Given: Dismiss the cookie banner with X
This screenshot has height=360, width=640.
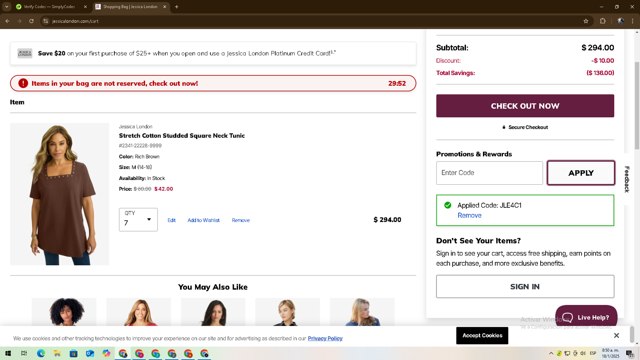Looking at the screenshot, I should (x=616, y=336).
